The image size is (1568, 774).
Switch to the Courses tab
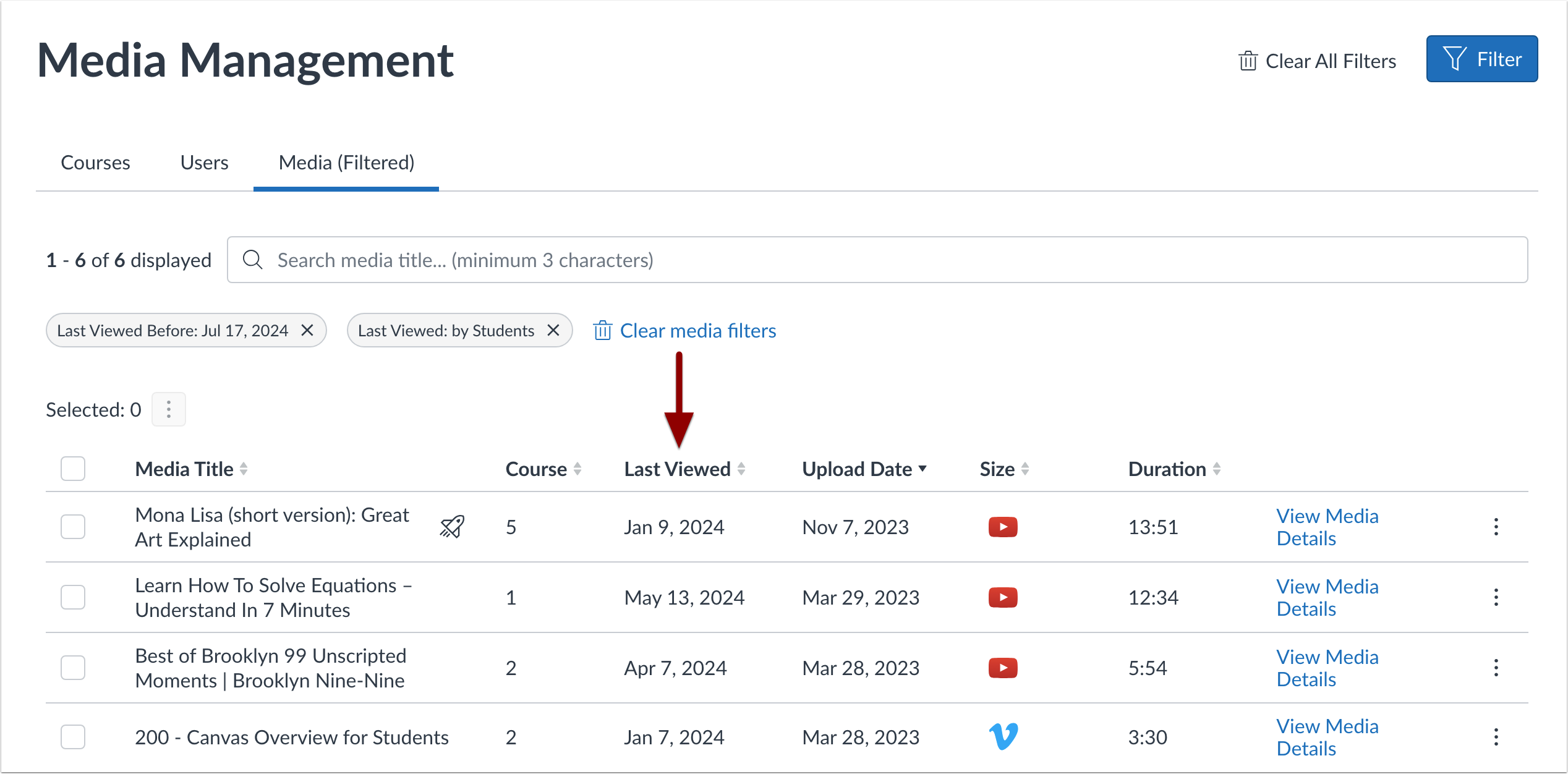(x=95, y=163)
